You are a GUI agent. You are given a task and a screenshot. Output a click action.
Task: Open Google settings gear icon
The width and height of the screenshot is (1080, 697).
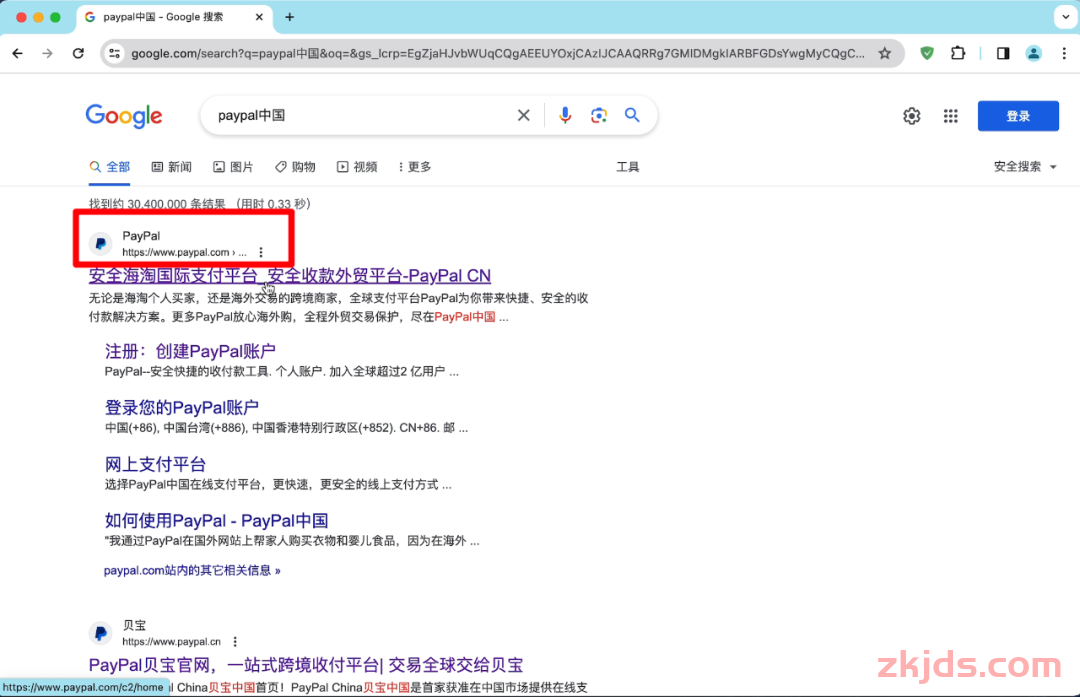[x=911, y=116]
